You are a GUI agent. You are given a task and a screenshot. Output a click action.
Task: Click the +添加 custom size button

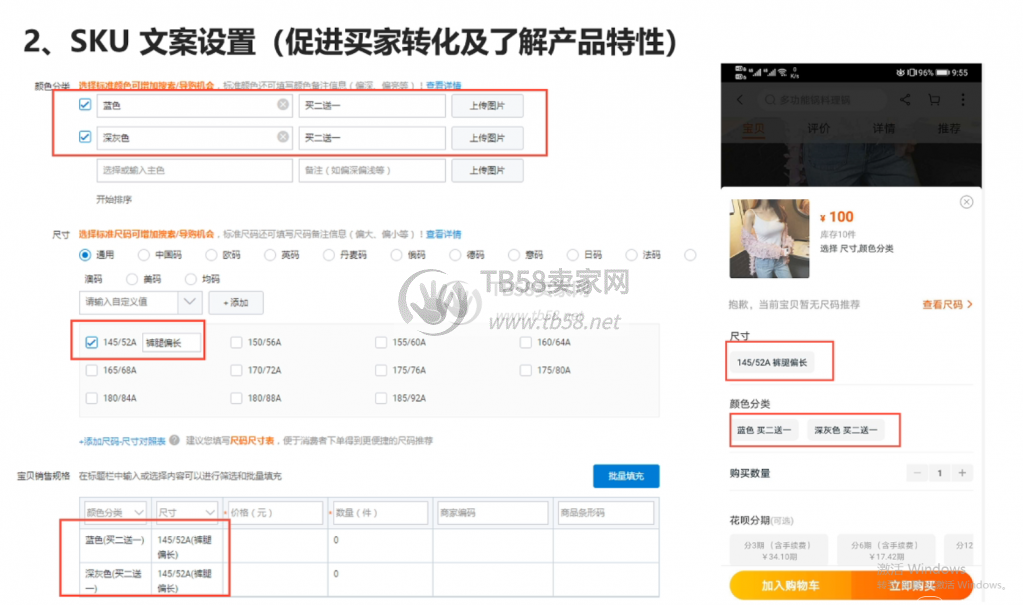(x=236, y=302)
